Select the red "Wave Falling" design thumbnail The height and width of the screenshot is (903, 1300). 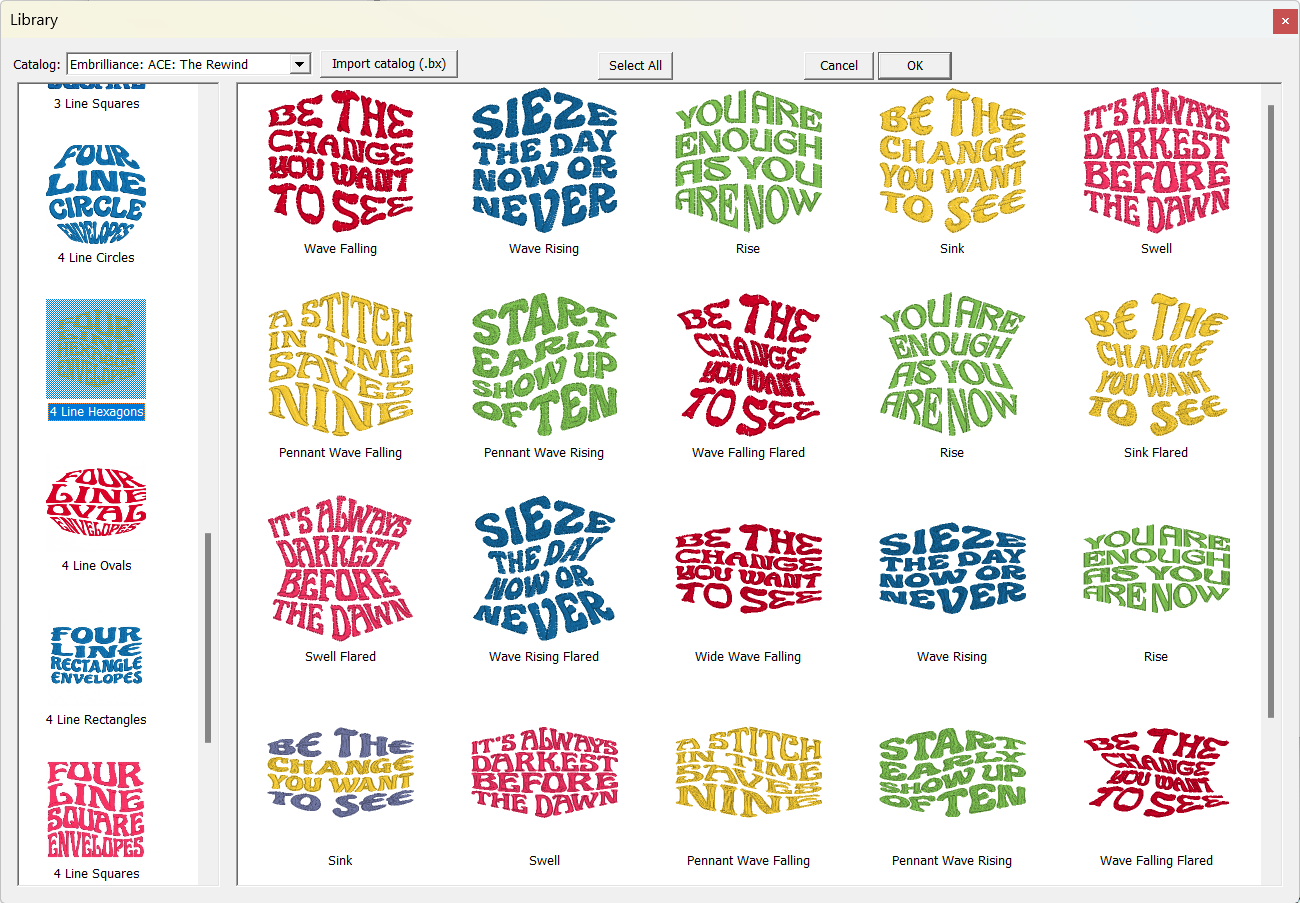point(340,160)
